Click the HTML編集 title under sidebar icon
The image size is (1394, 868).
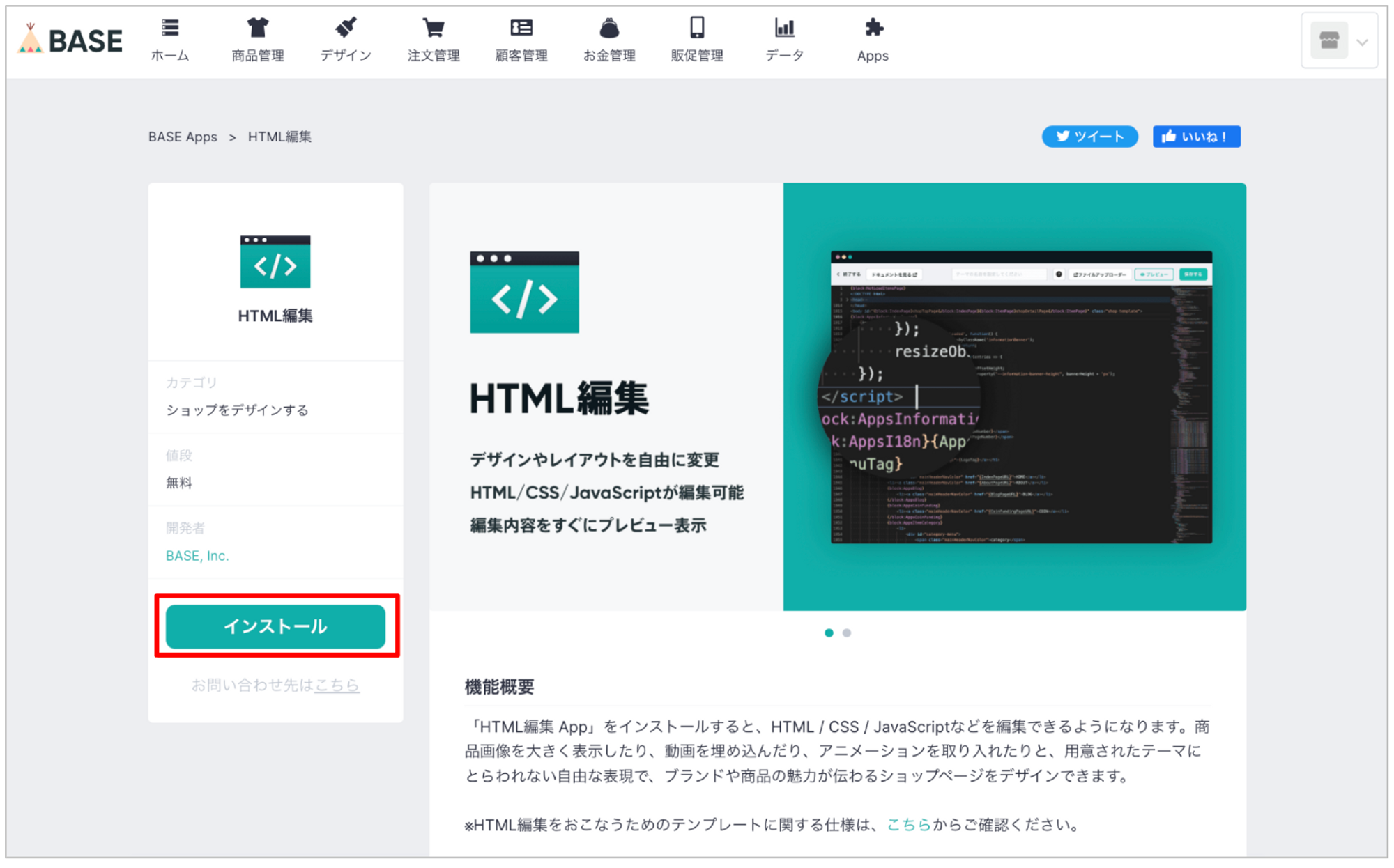pos(275,316)
